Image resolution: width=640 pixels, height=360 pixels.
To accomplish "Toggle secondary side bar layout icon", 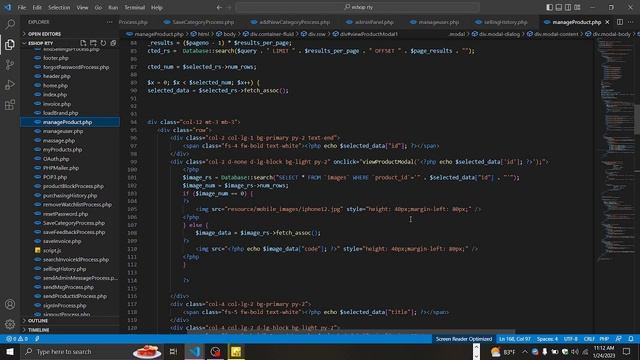I will point(568,7).
